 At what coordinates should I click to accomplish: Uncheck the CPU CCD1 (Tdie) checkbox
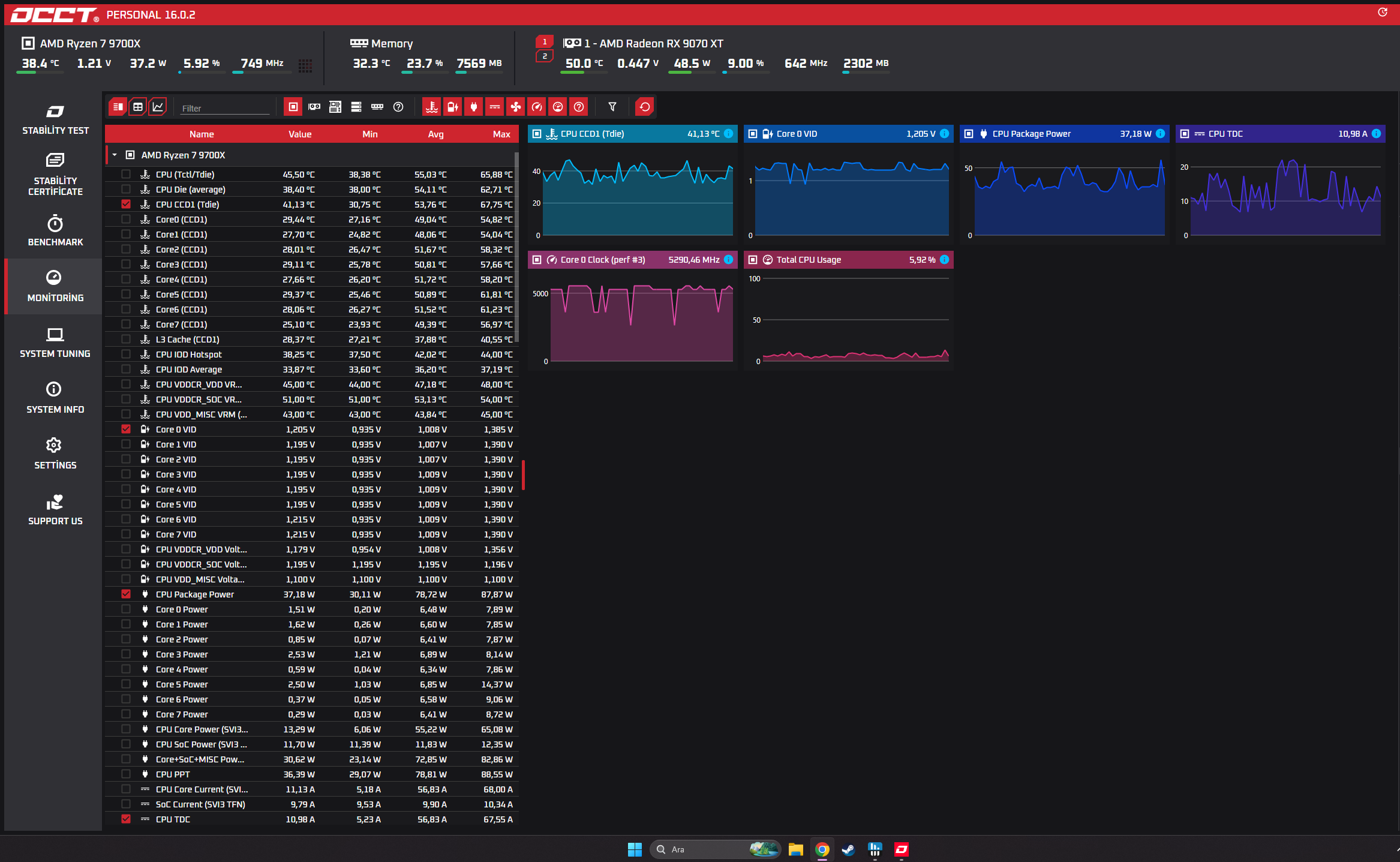click(x=126, y=205)
